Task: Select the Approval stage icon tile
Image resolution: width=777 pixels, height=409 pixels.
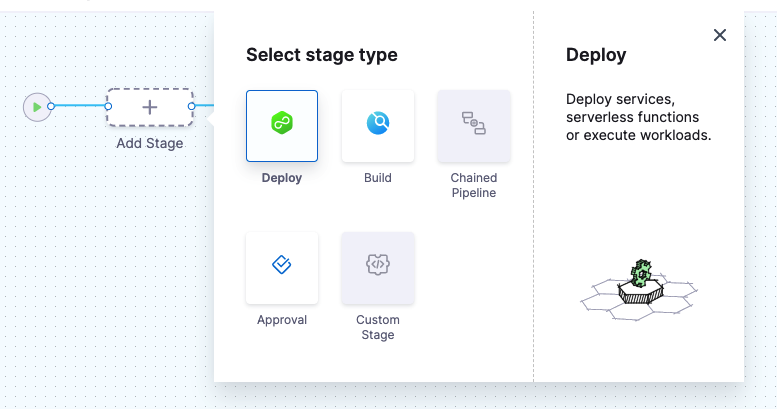Action: [x=282, y=267]
